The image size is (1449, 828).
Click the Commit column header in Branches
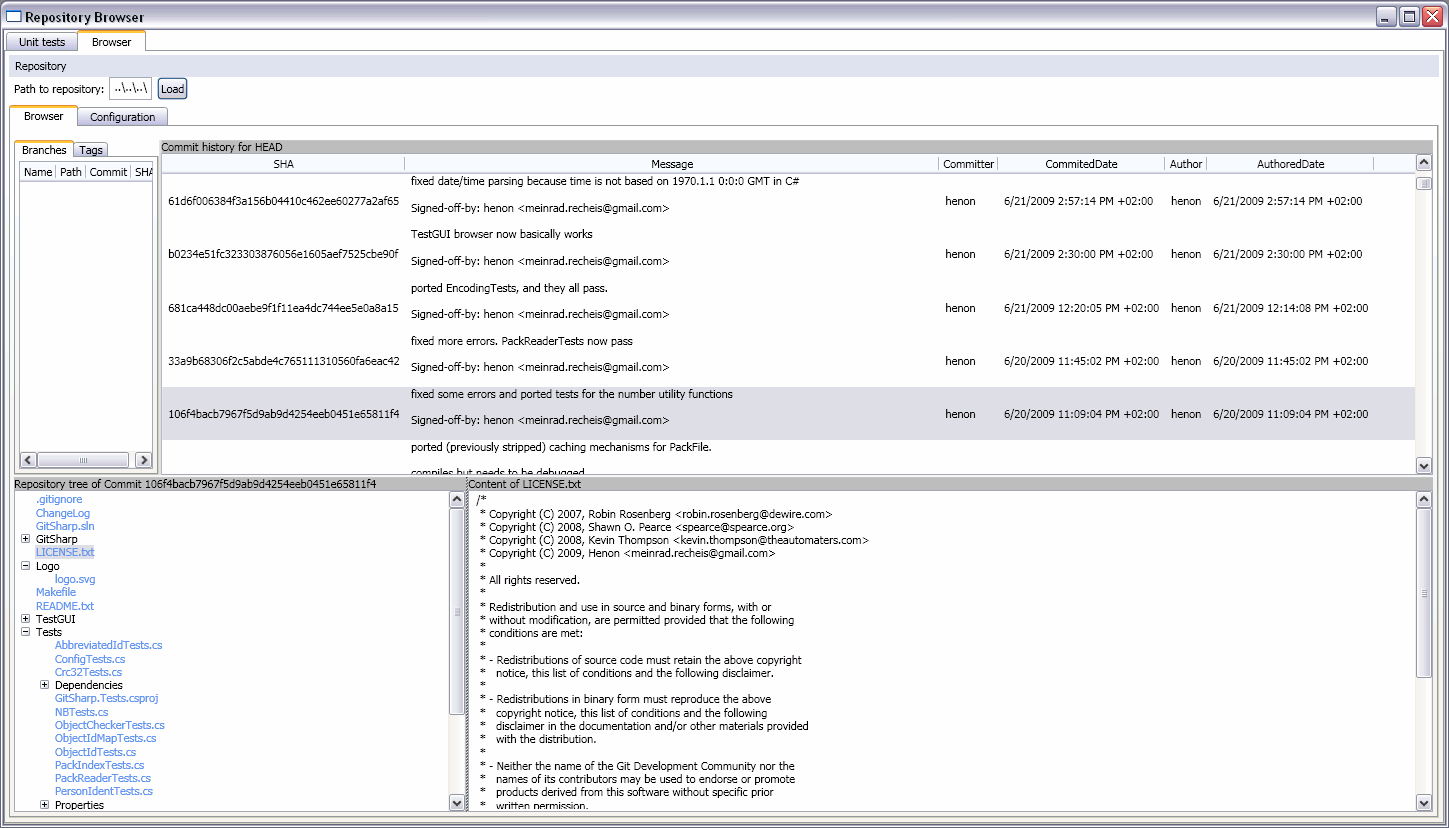[x=108, y=172]
